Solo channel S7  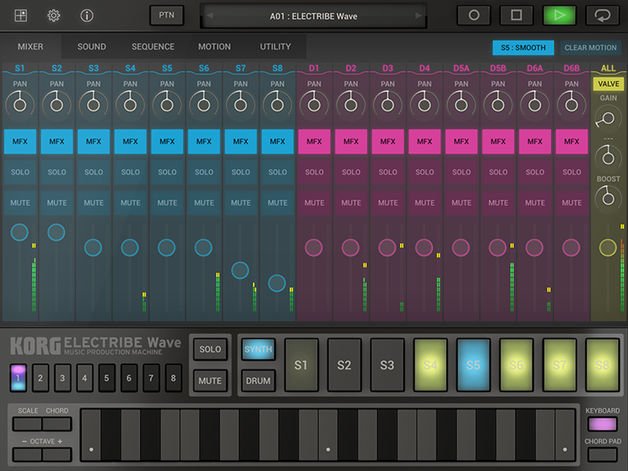coord(241,172)
